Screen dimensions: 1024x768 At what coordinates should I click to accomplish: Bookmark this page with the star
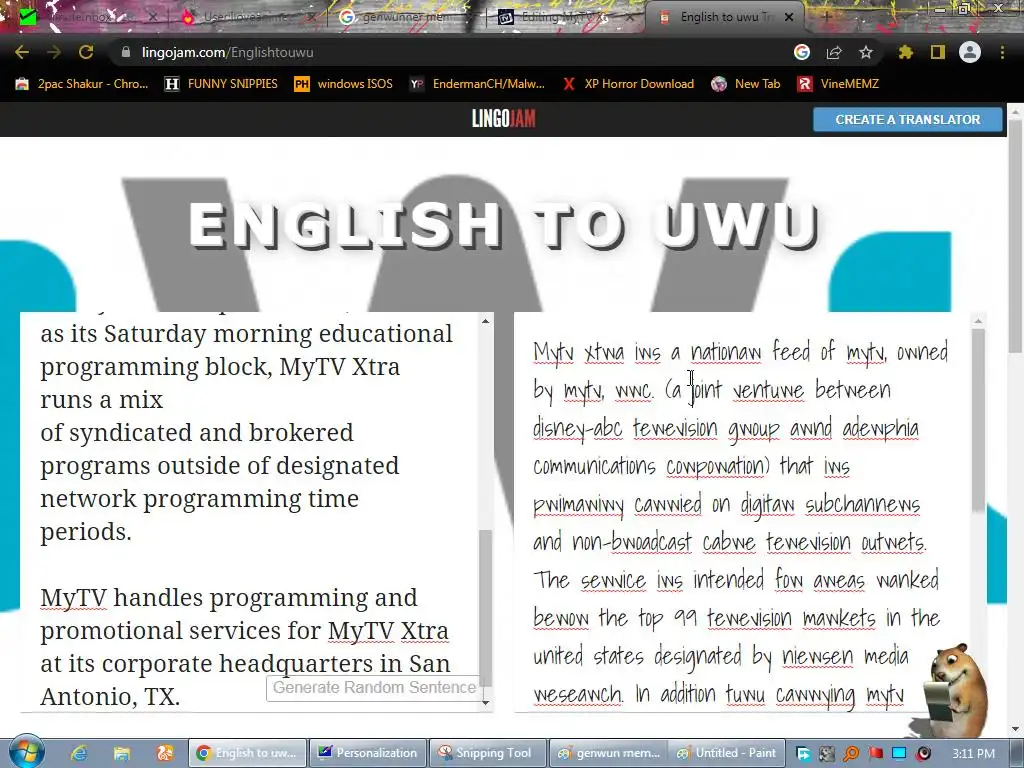[866, 52]
